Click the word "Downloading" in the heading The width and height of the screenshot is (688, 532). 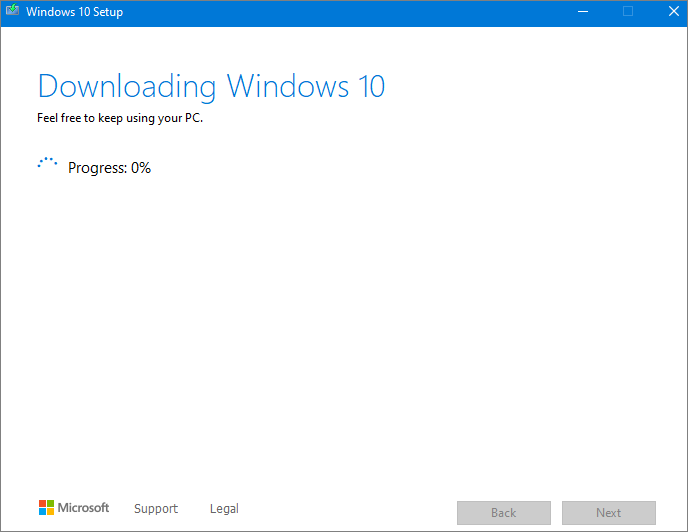tap(128, 86)
